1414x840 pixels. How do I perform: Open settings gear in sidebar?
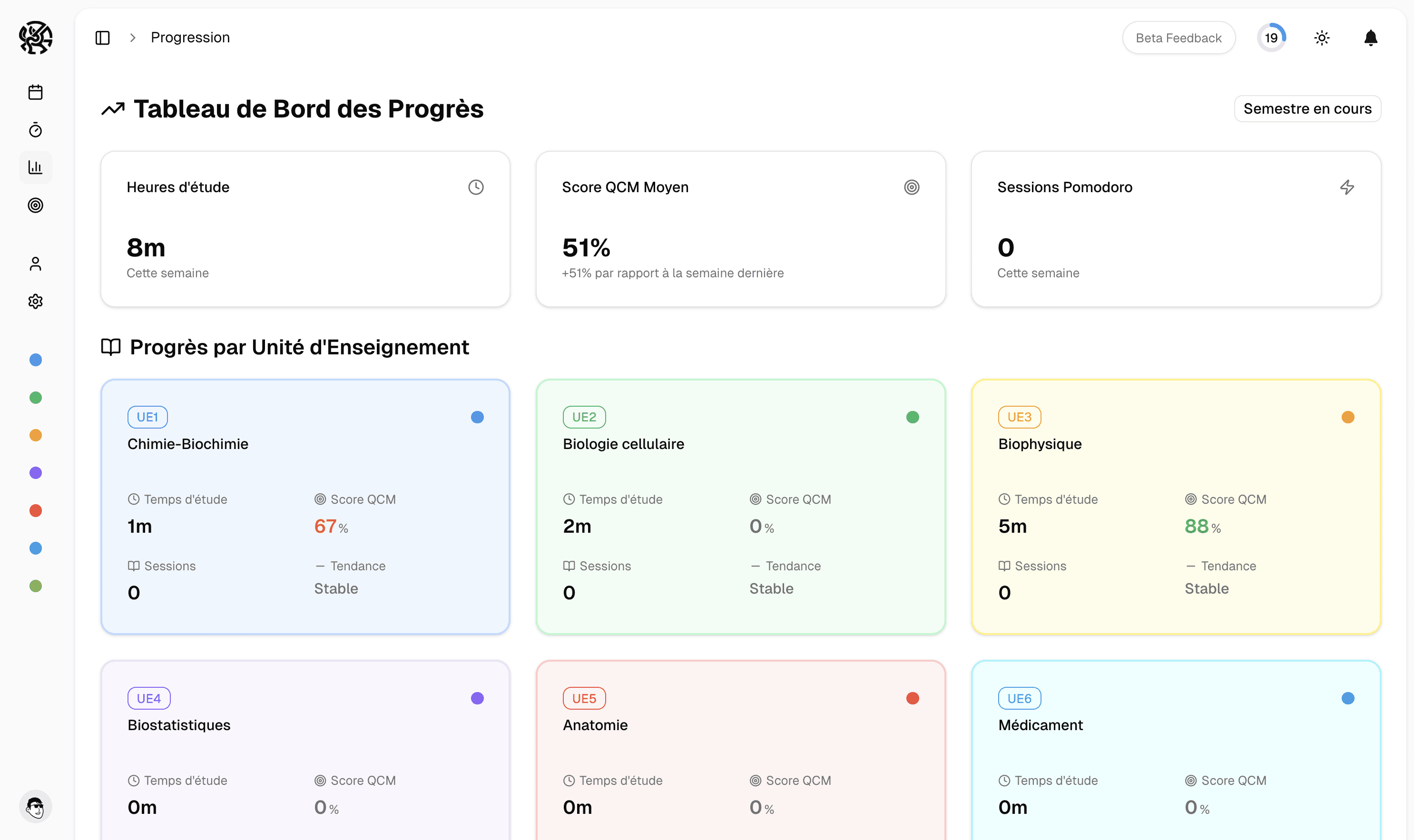coord(35,301)
